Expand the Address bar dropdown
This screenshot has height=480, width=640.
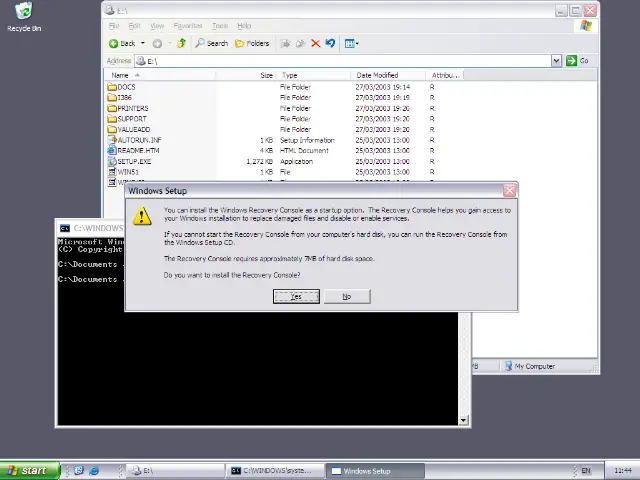tap(556, 61)
